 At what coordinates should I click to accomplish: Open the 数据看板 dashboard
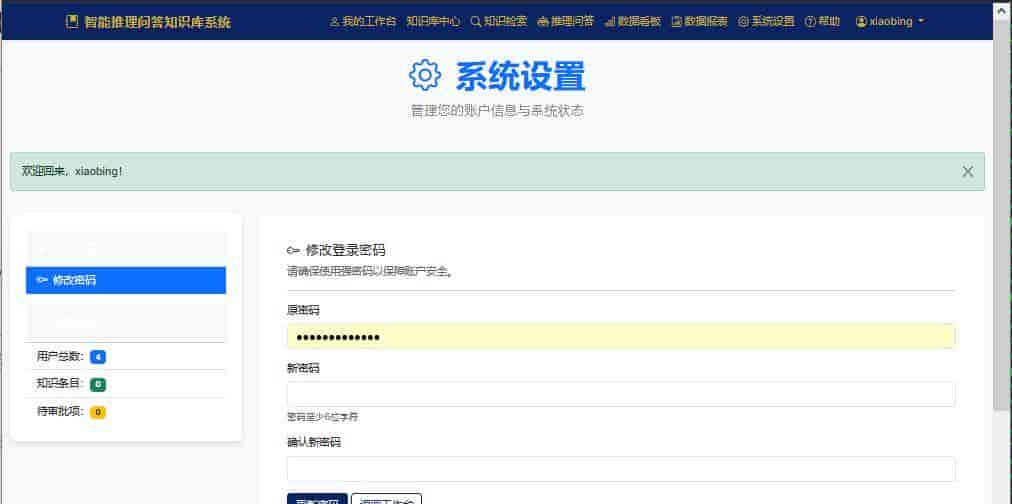632,21
